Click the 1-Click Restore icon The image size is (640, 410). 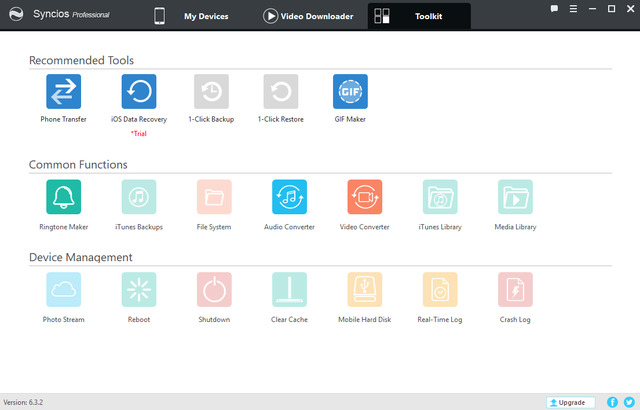click(280, 92)
